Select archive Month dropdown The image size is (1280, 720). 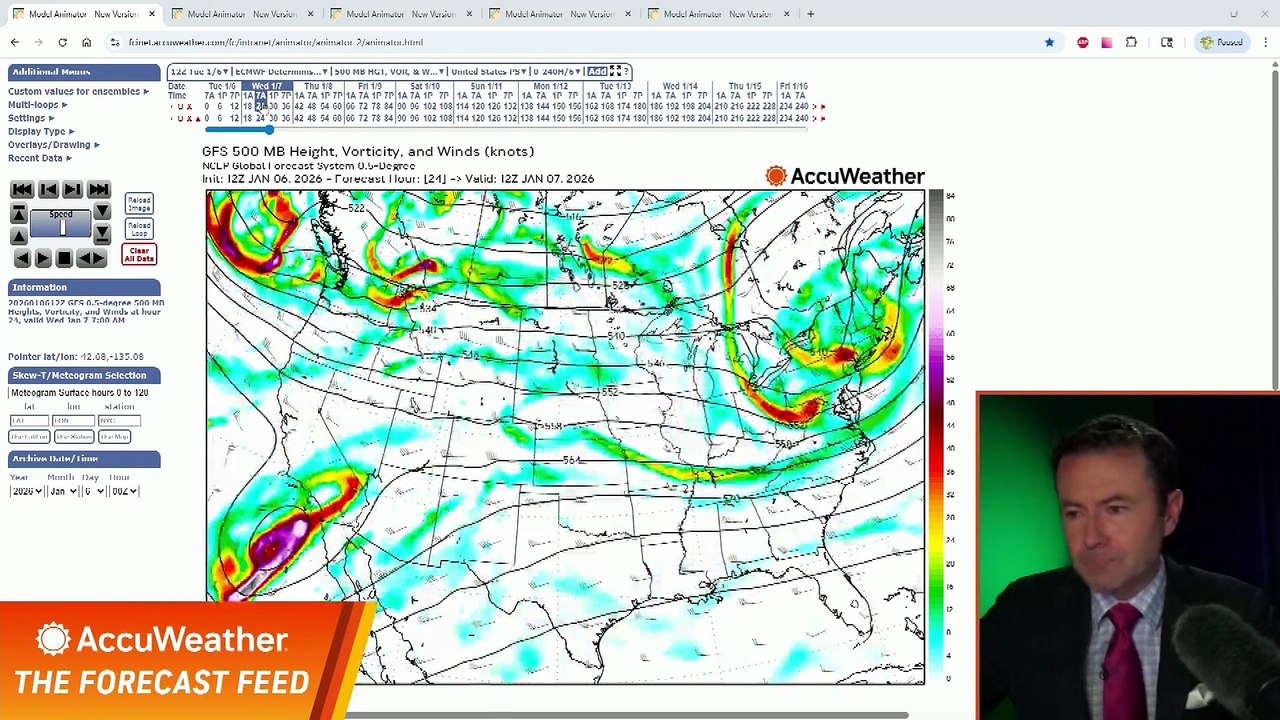click(x=63, y=492)
